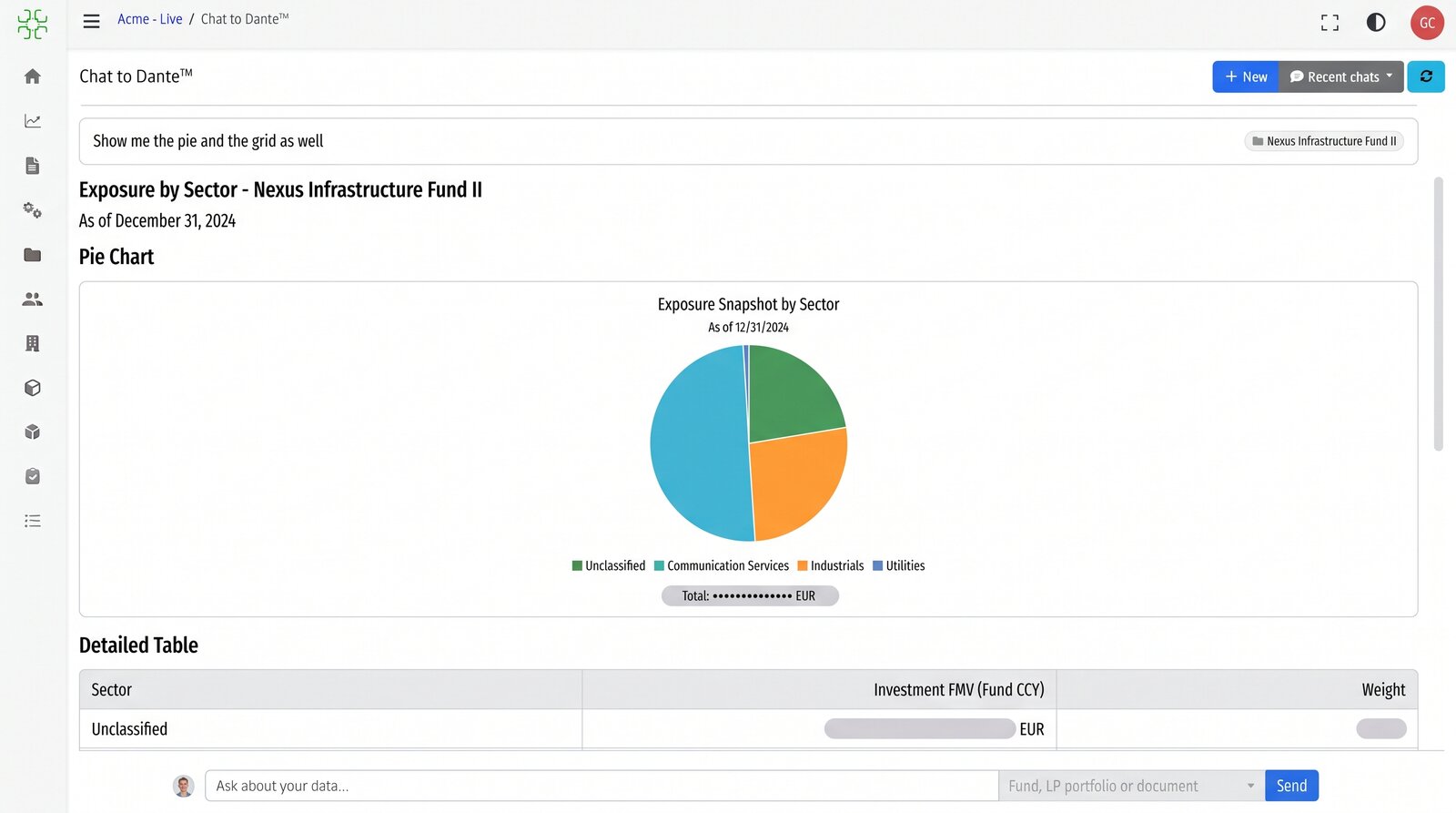1456x813 pixels.
Task: Open the Fund, LP portfolio or document selector
Action: 1131,786
